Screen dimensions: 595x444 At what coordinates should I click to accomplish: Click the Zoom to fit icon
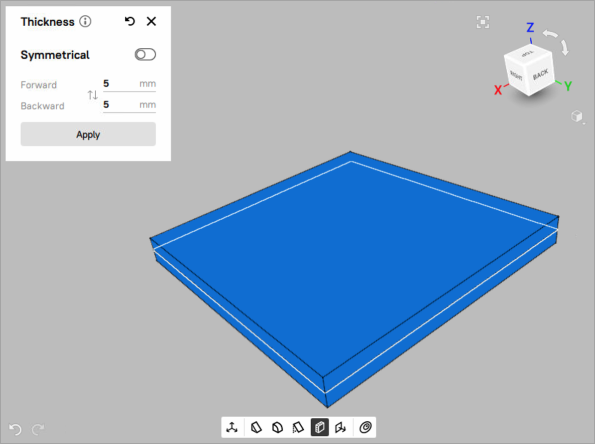pos(483,22)
